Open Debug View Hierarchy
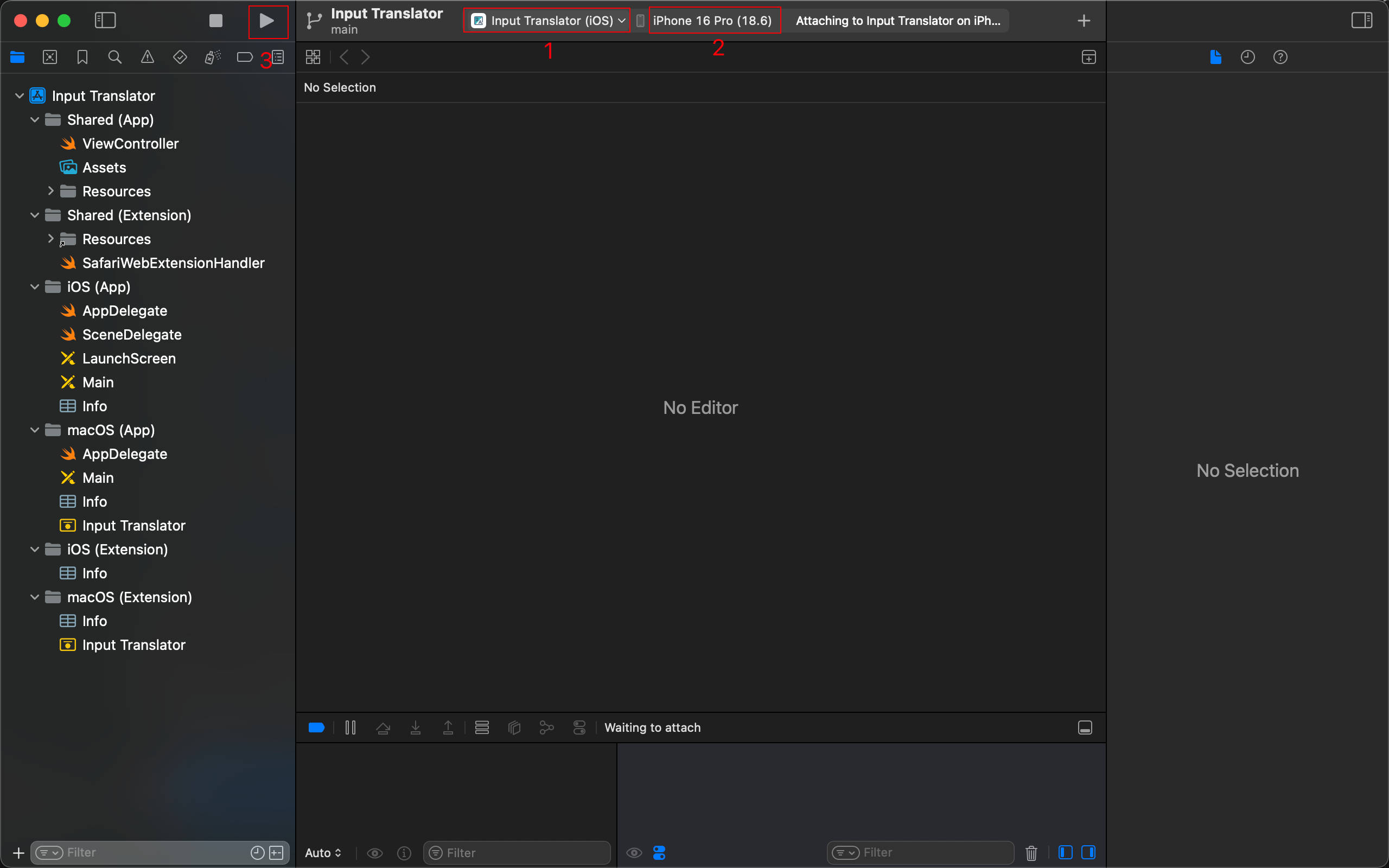The height and width of the screenshot is (868, 1389). pyautogui.click(x=514, y=727)
